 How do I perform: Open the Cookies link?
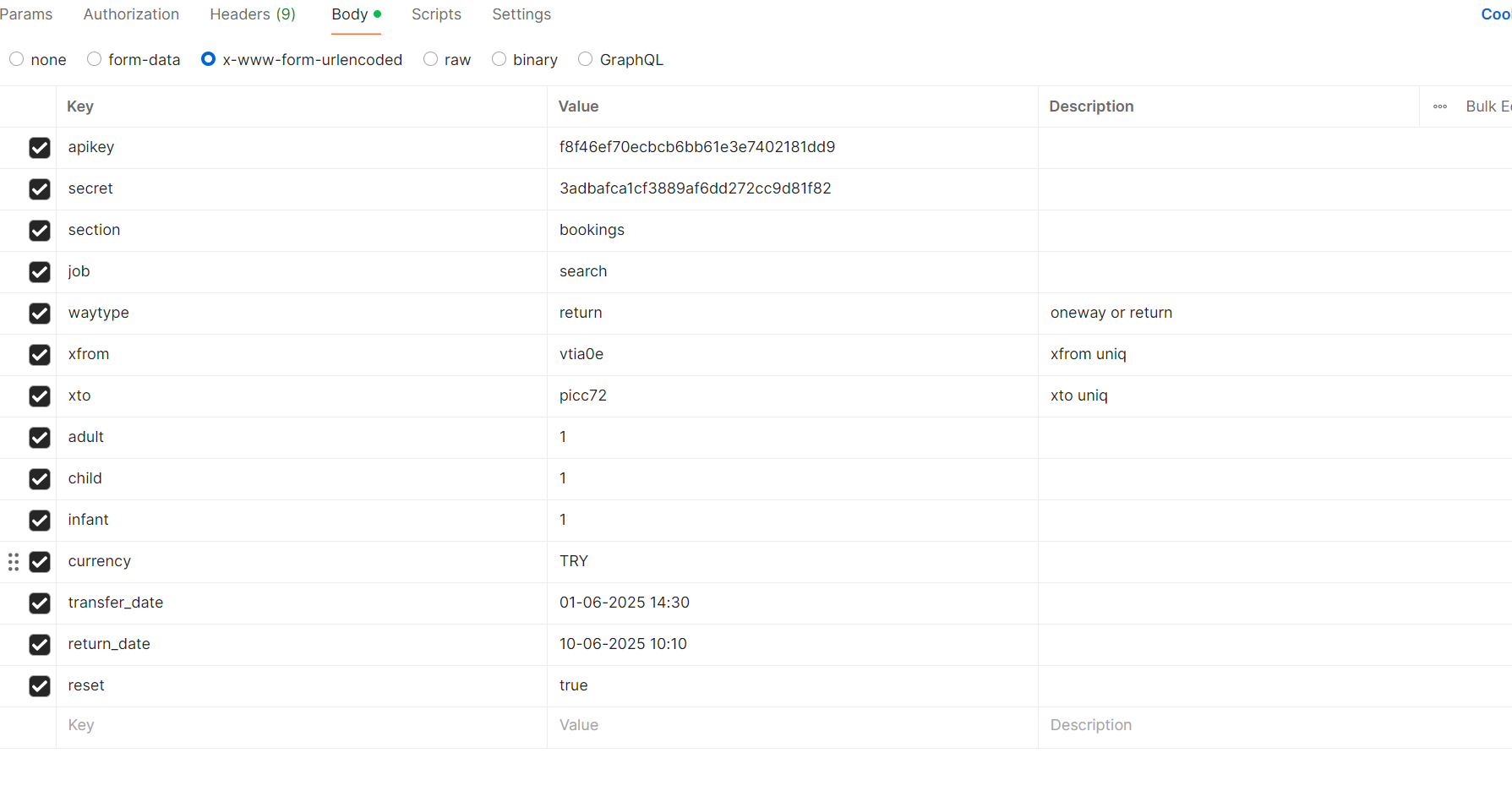point(1495,14)
